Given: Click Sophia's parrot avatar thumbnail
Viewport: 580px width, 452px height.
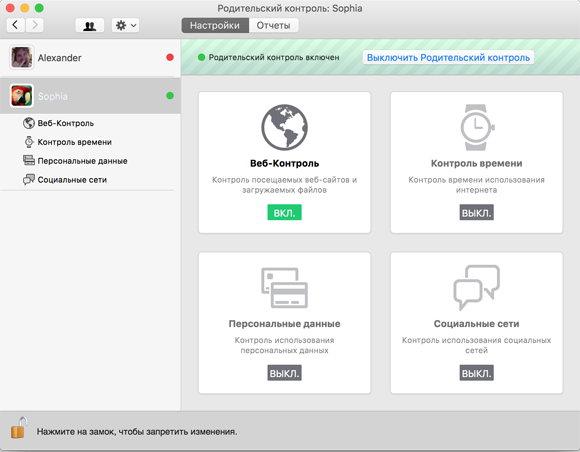Looking at the screenshot, I should click(x=21, y=96).
